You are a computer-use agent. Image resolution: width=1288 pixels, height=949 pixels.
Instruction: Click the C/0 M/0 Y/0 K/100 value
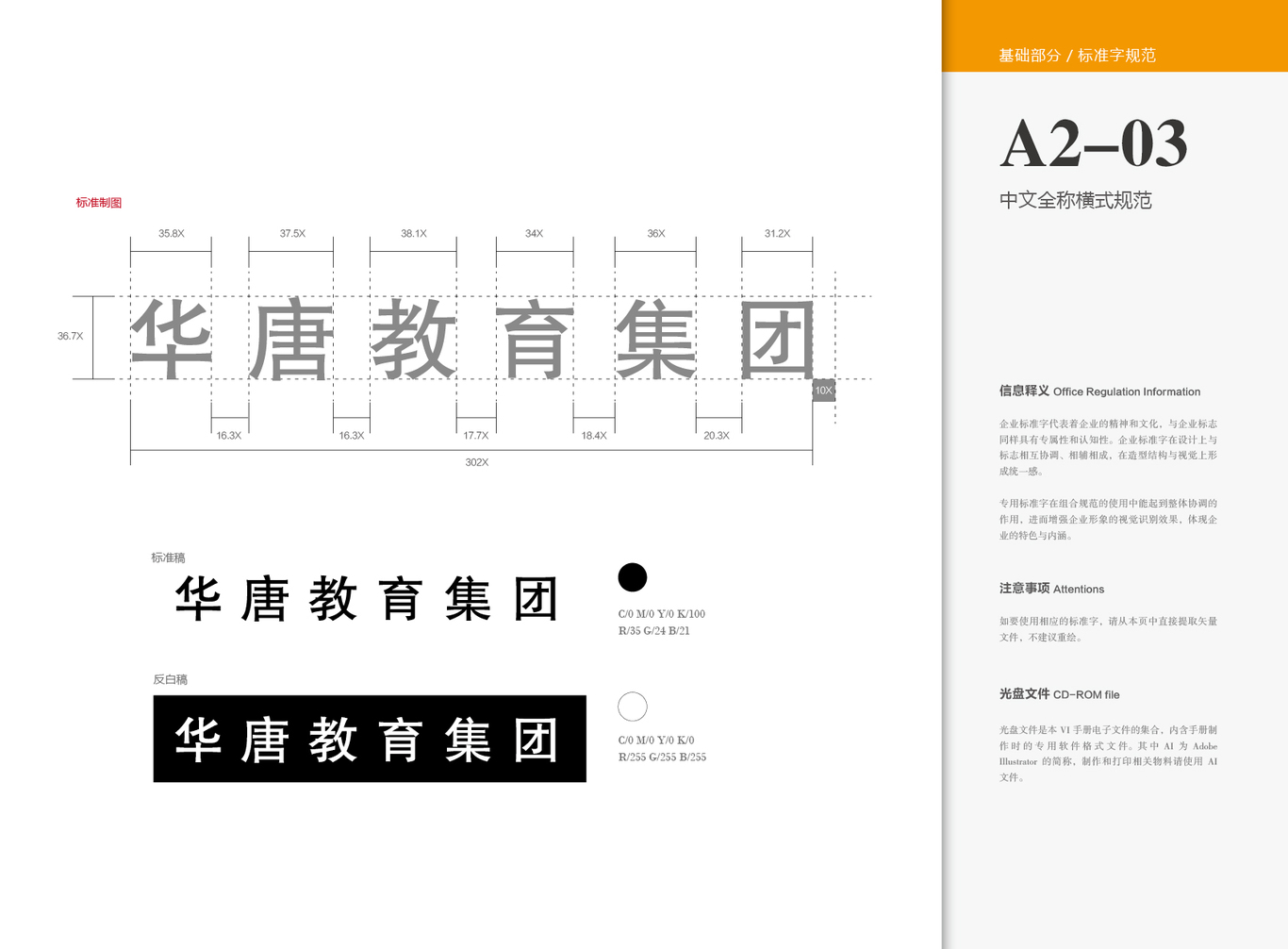click(662, 614)
